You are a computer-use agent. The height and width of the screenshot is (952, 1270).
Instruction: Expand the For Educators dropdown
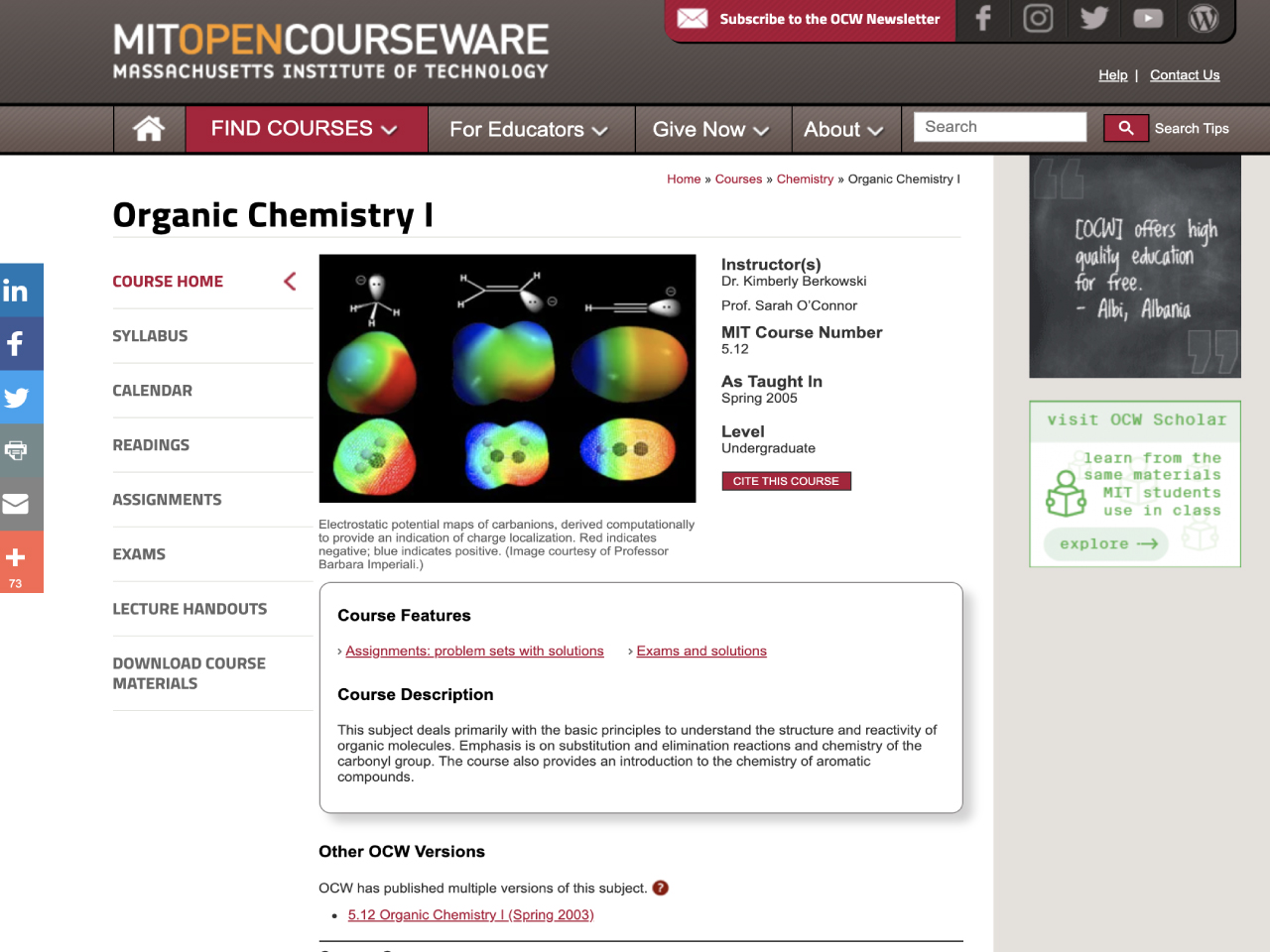[x=531, y=129]
